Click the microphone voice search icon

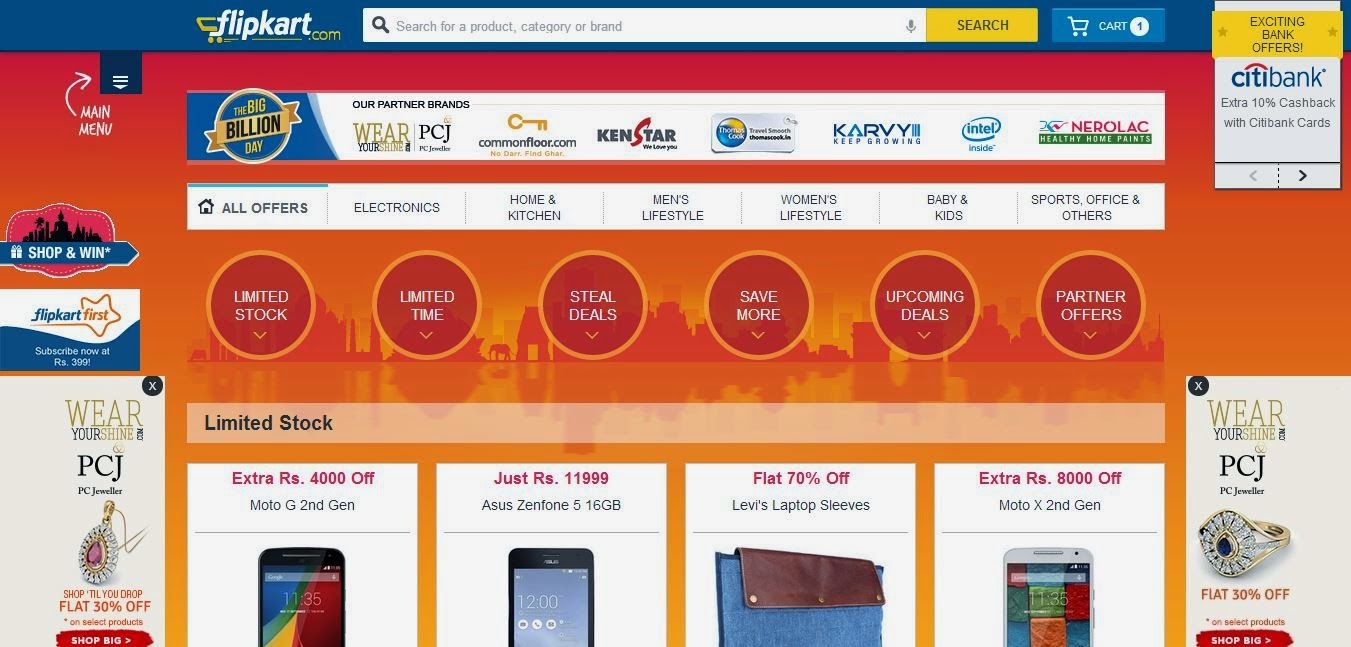pos(910,26)
